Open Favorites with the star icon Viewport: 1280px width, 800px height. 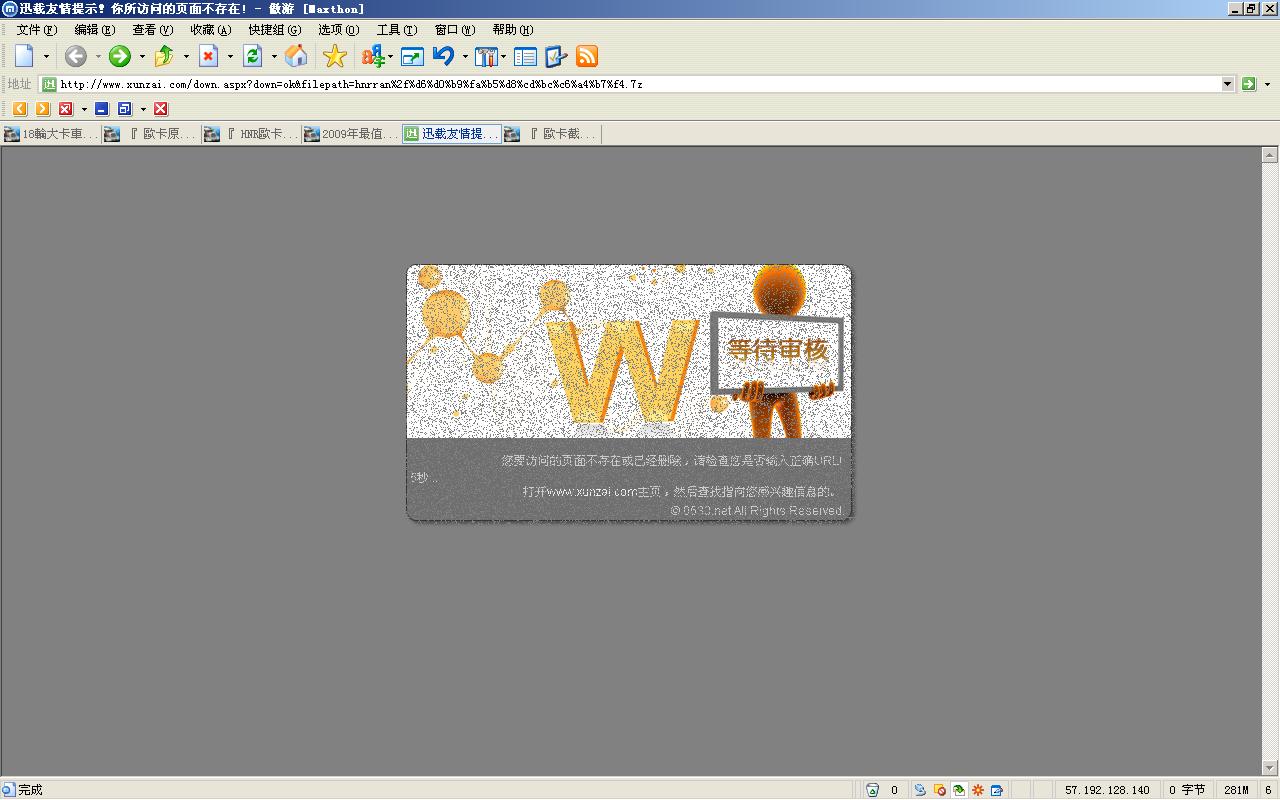click(x=335, y=56)
